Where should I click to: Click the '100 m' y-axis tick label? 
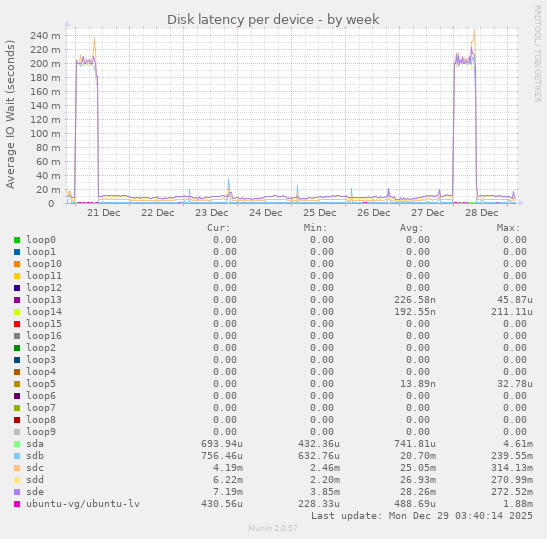[45, 134]
